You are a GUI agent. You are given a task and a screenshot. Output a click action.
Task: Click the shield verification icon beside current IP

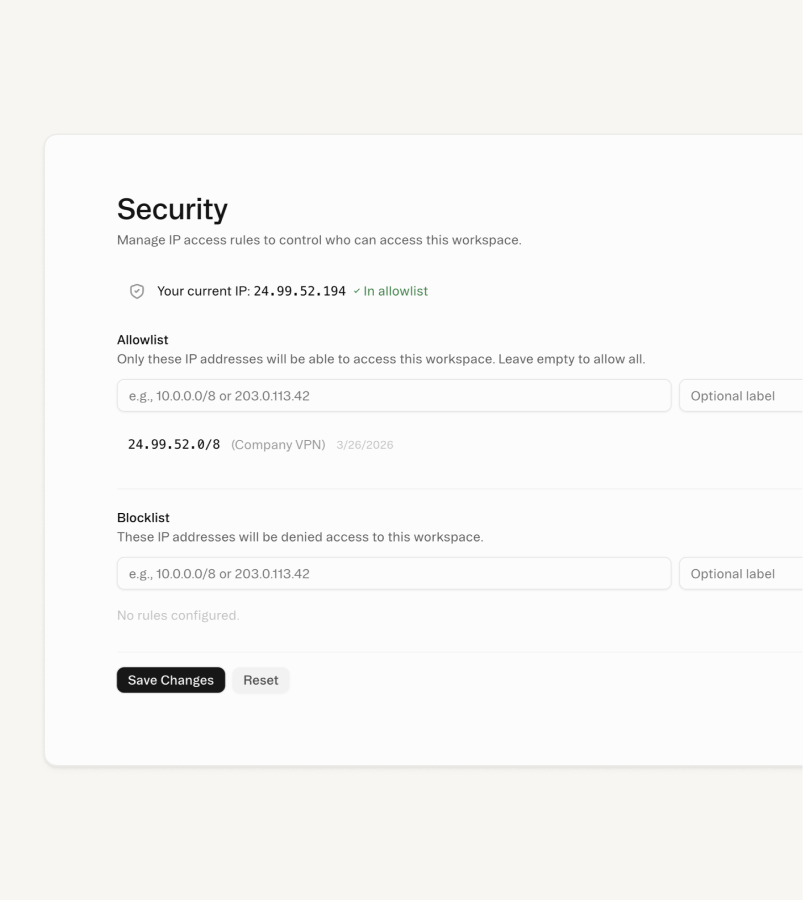pos(135,290)
